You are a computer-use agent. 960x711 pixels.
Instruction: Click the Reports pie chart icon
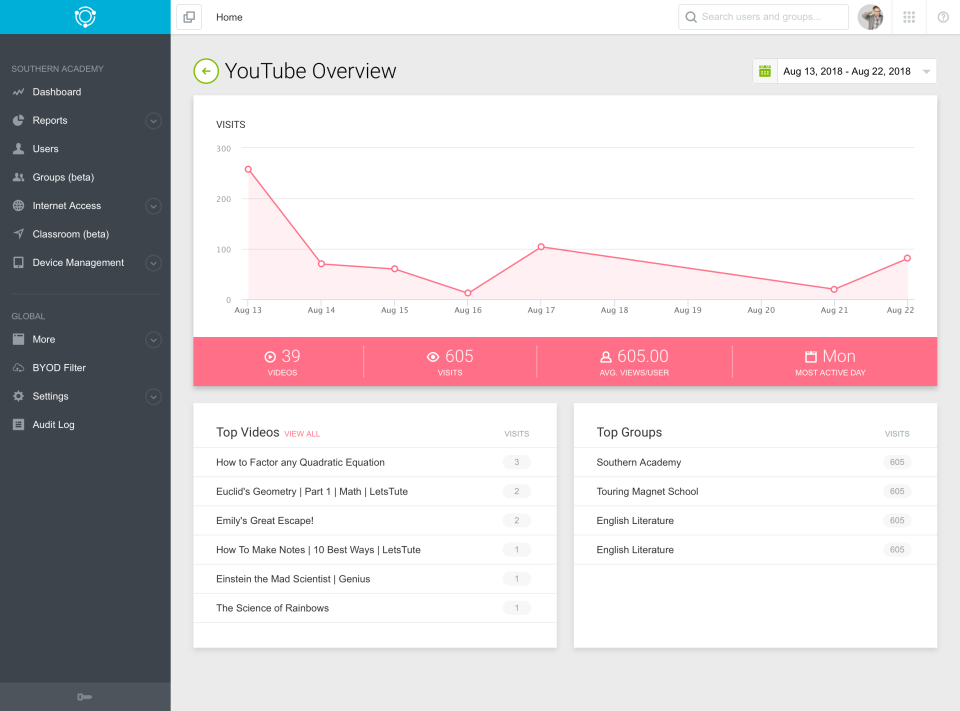(18, 120)
